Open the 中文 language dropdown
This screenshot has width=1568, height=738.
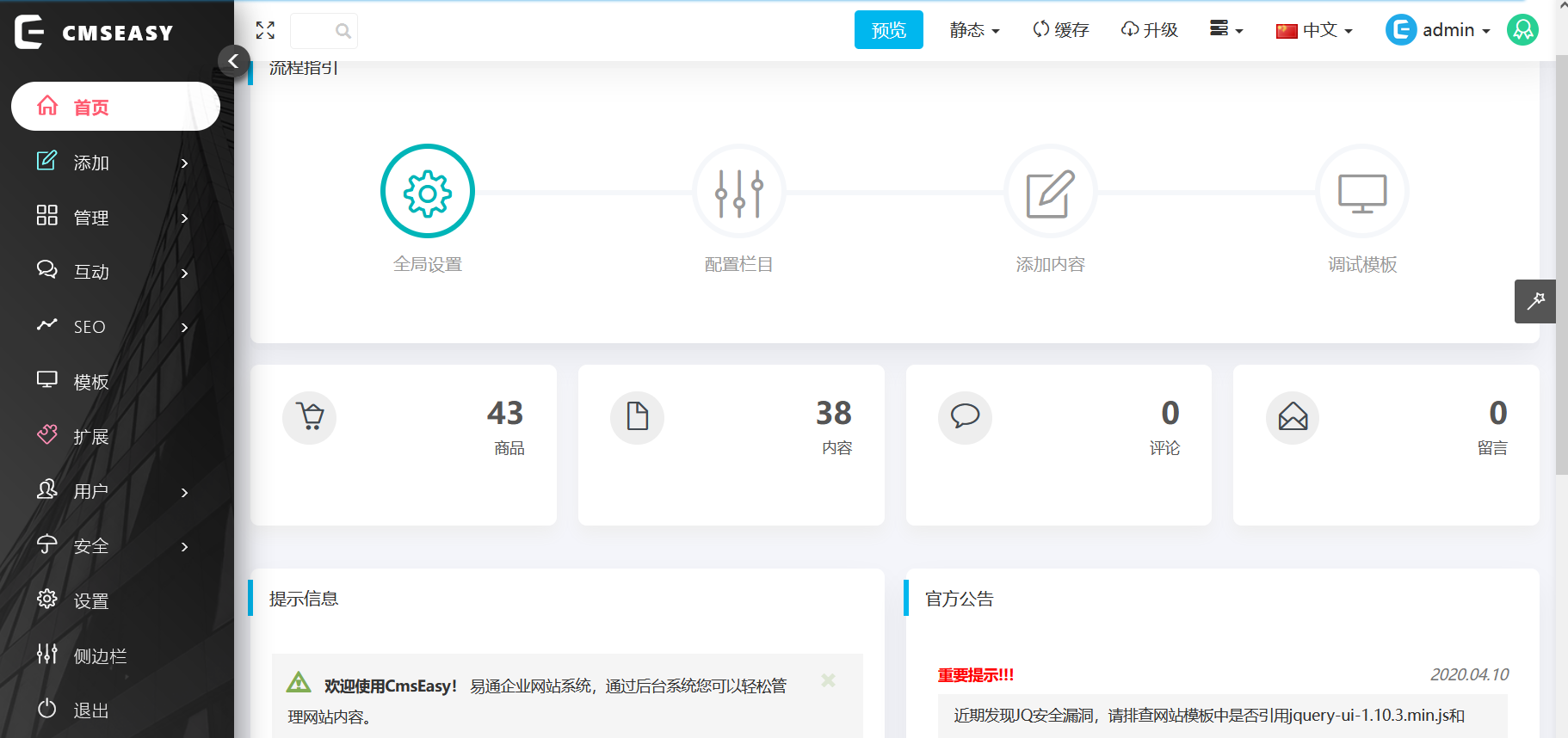pyautogui.click(x=1314, y=30)
